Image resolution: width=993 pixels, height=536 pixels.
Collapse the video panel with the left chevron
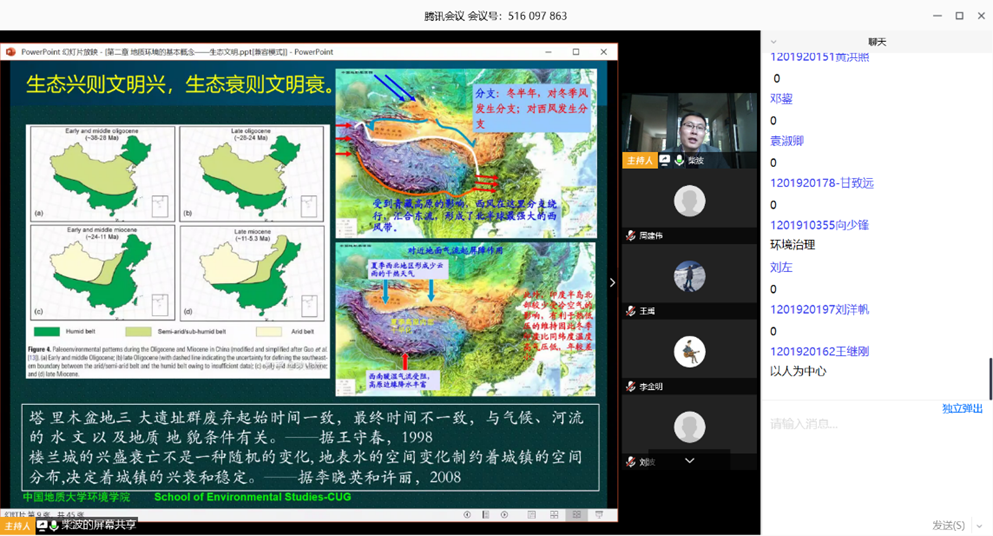click(612, 283)
